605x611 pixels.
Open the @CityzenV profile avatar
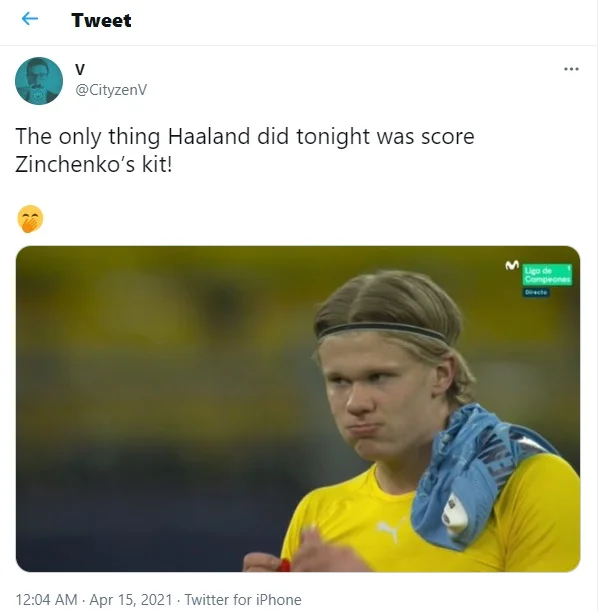(x=39, y=81)
